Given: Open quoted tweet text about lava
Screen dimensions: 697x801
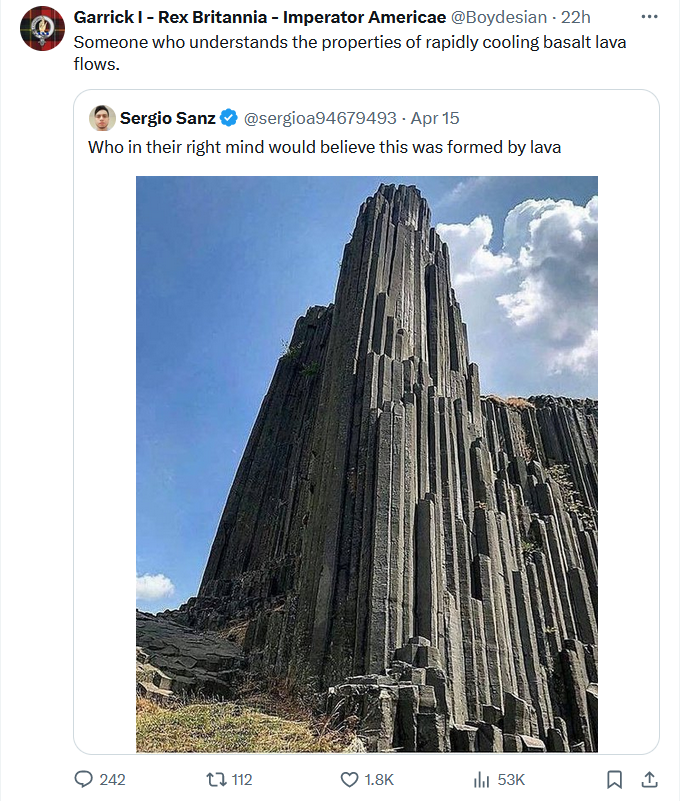Looking at the screenshot, I should (324, 148).
